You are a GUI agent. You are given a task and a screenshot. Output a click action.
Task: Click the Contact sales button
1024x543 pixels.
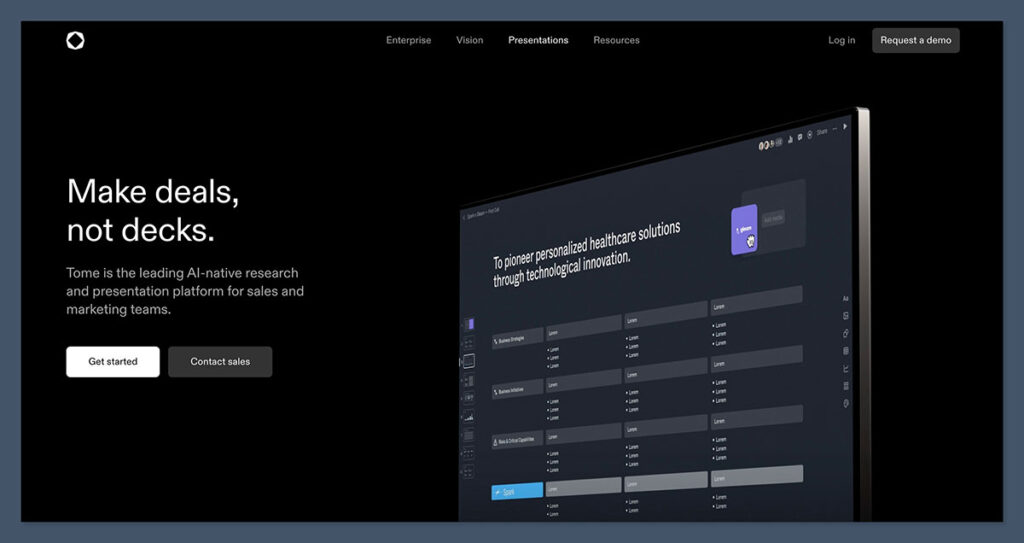click(220, 361)
